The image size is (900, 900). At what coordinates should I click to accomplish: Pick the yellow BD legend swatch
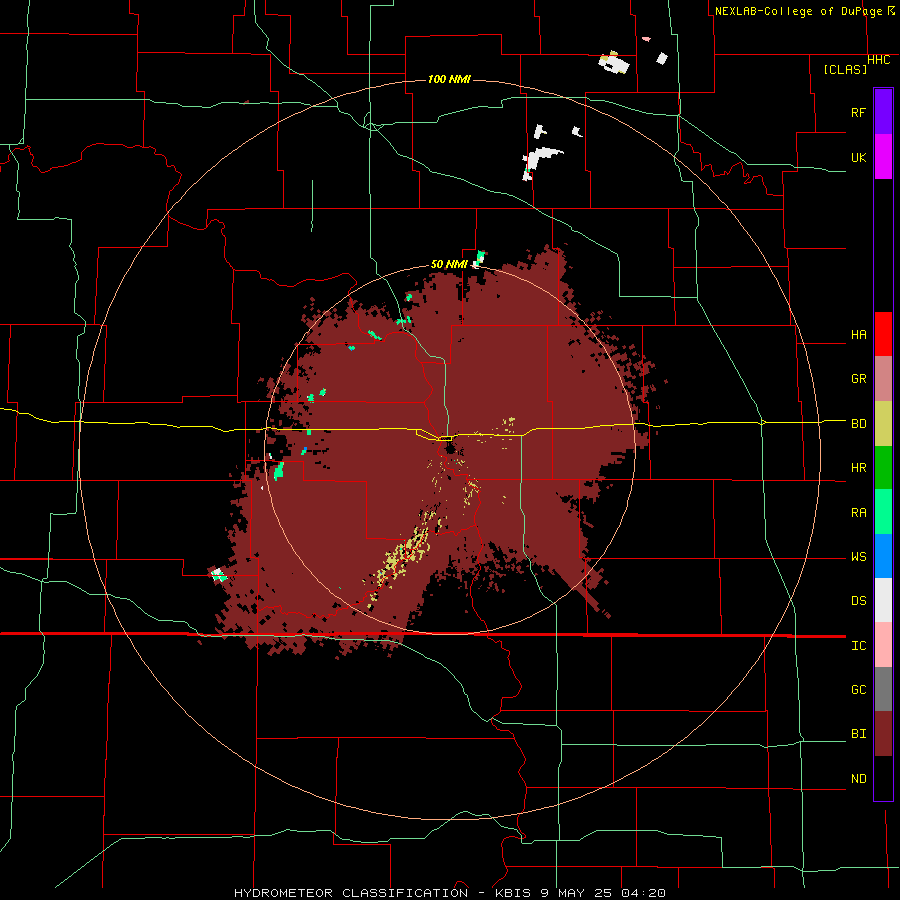click(x=883, y=424)
